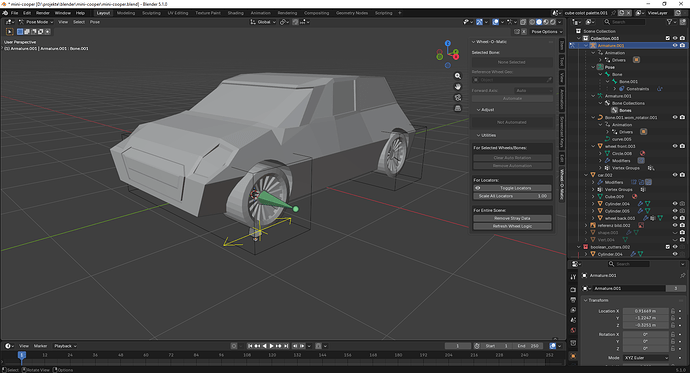Click the outliner search field

point(624,22)
